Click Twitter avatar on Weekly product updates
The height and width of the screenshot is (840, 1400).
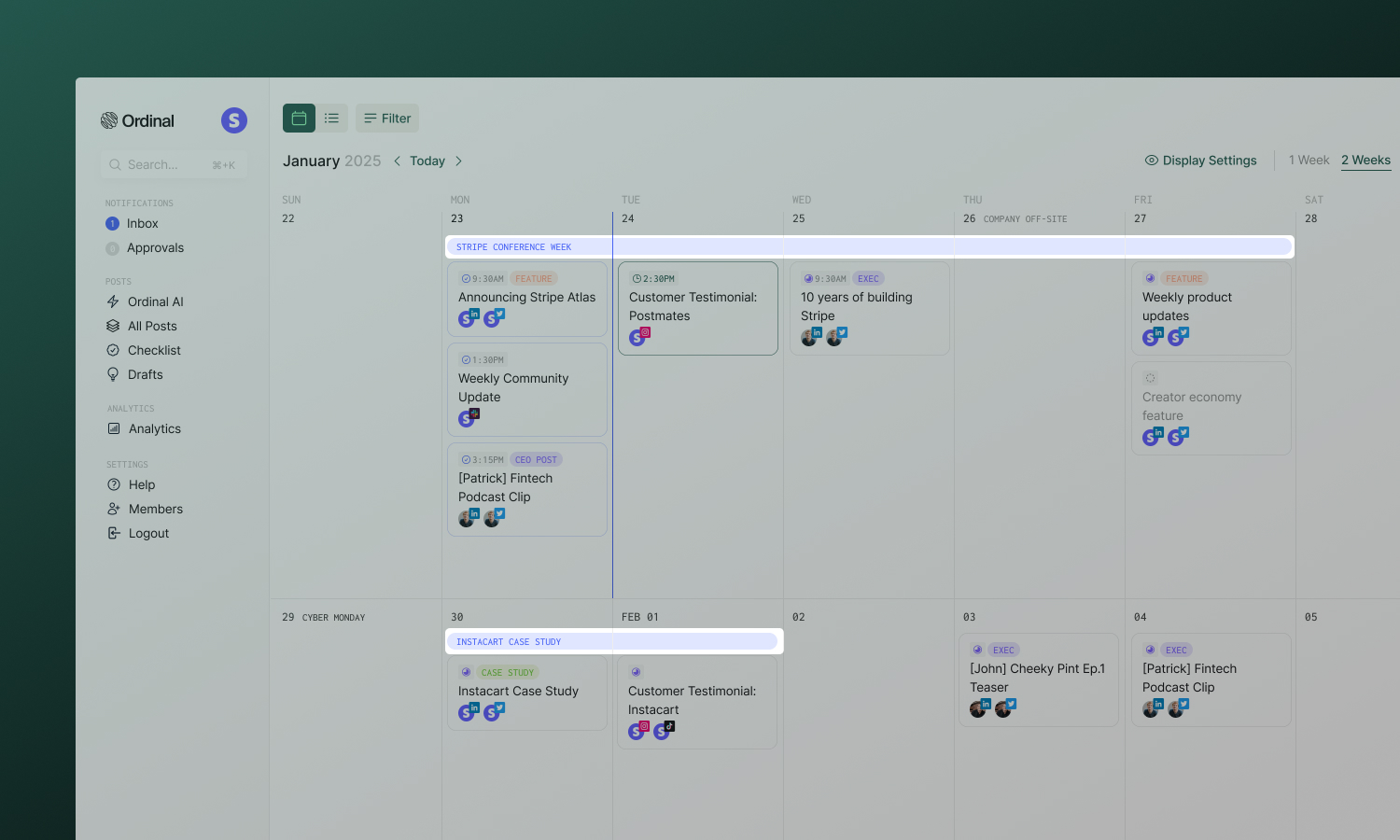point(1178,336)
